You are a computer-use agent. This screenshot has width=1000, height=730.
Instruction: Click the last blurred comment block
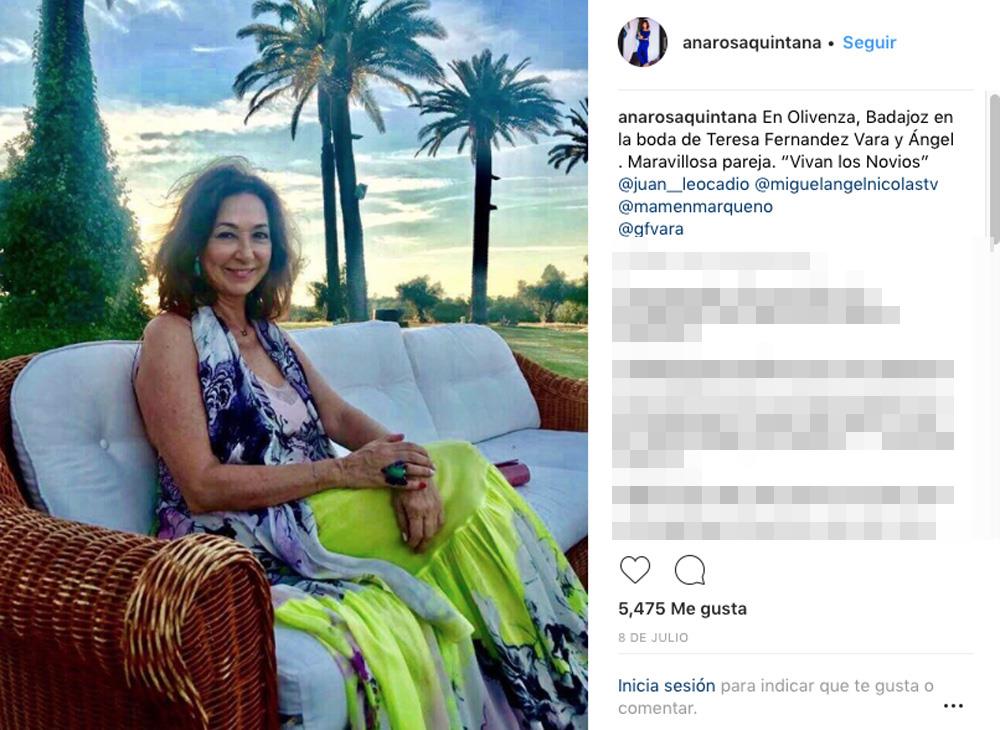point(783,513)
